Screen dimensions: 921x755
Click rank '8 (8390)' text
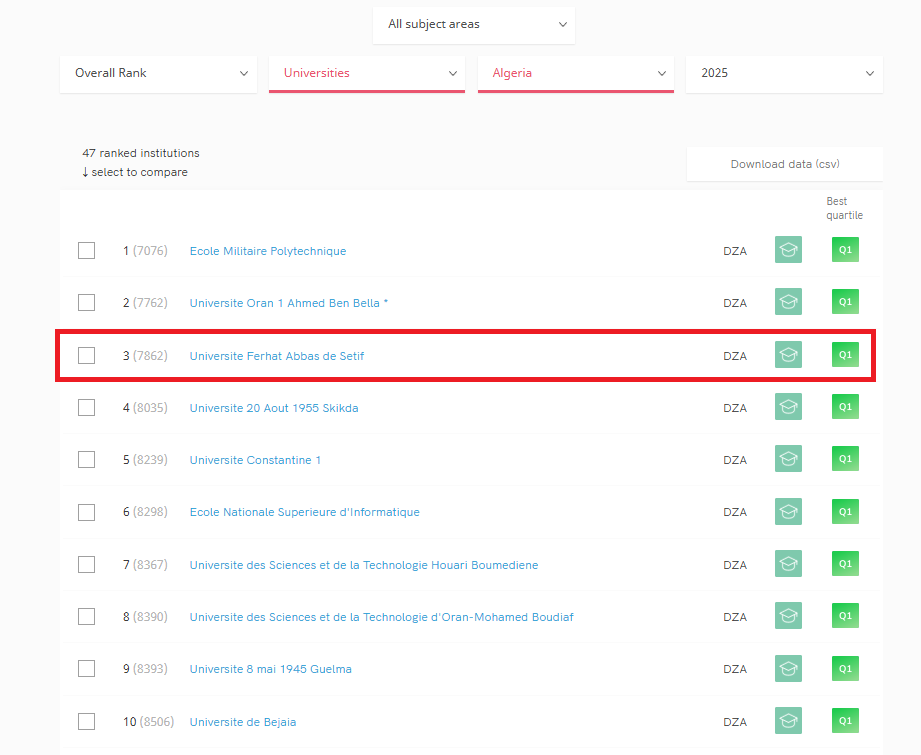[x=145, y=616]
